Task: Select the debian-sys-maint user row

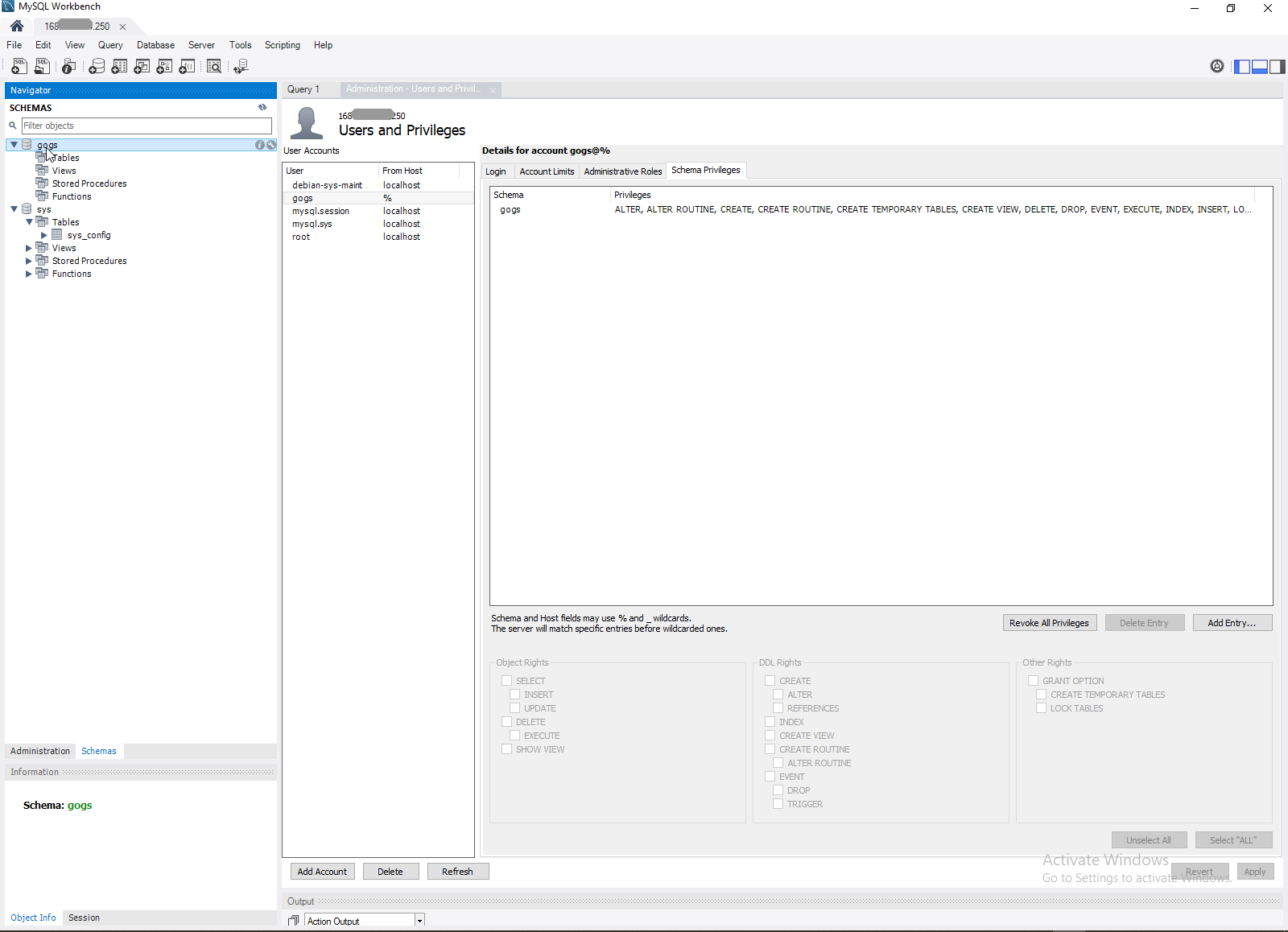Action: (378, 185)
